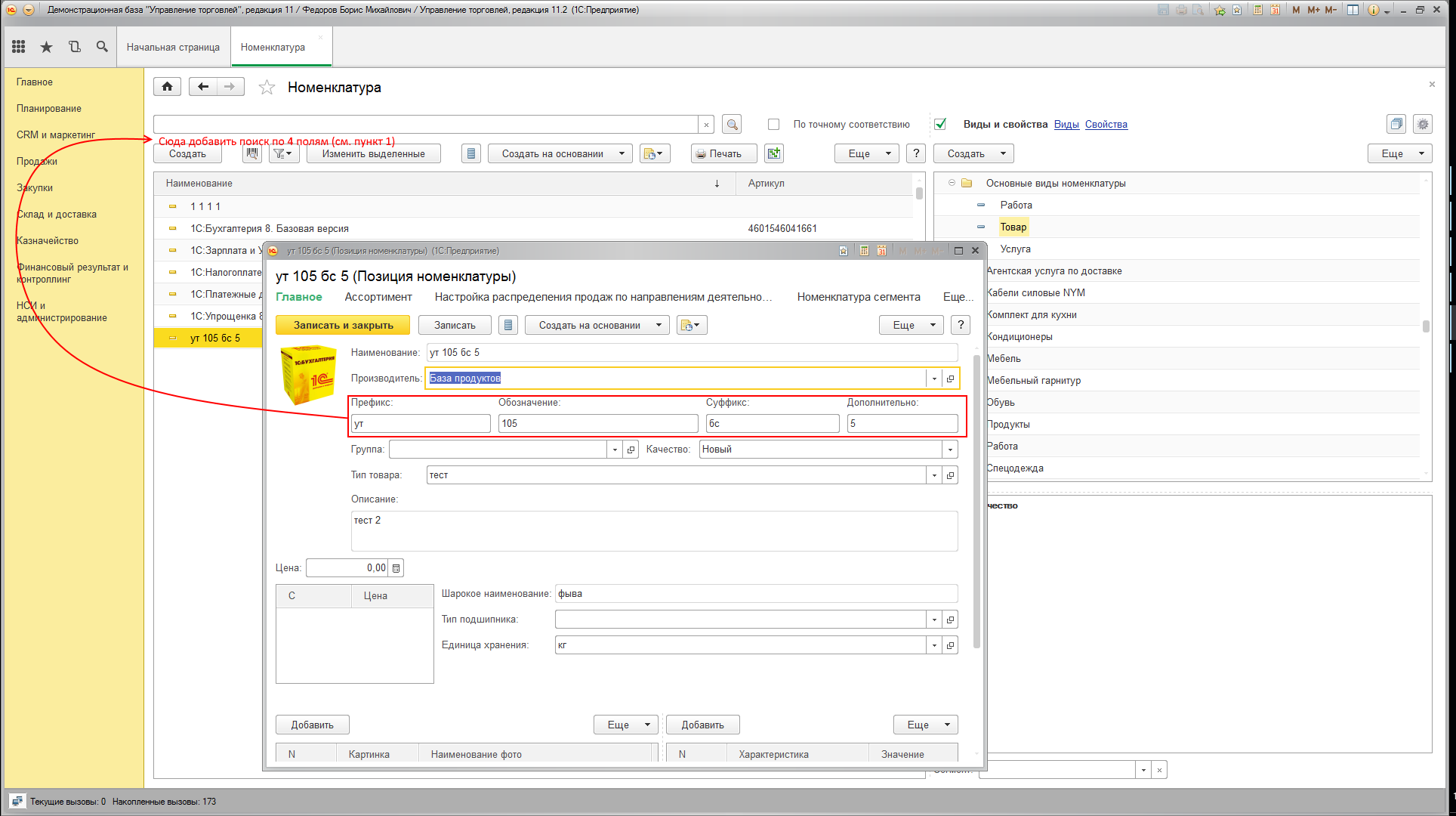This screenshot has width=1456, height=816.
Task: Open the filter settings icon in list toolbar
Action: [x=284, y=153]
